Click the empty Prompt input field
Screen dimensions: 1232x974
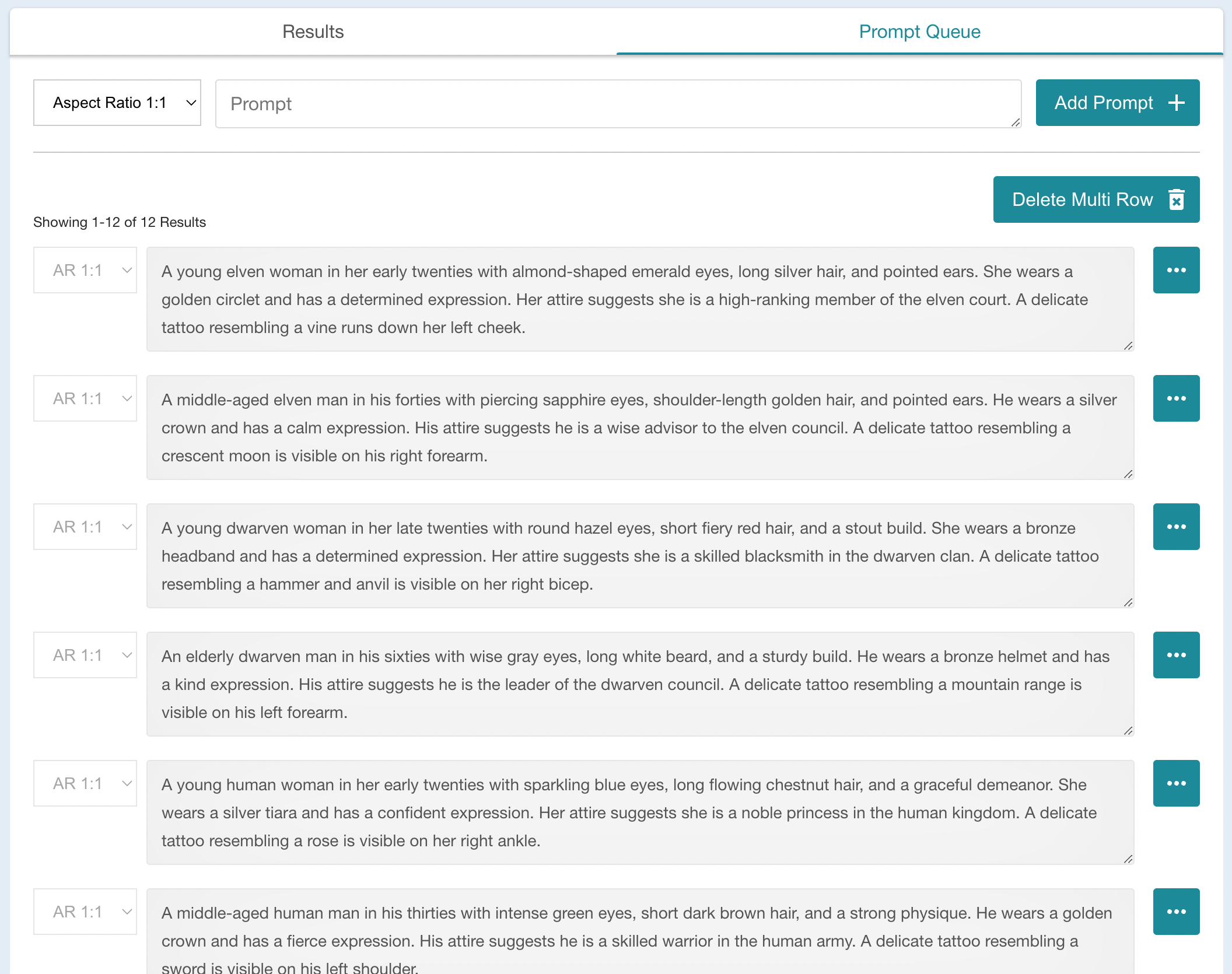tap(618, 104)
